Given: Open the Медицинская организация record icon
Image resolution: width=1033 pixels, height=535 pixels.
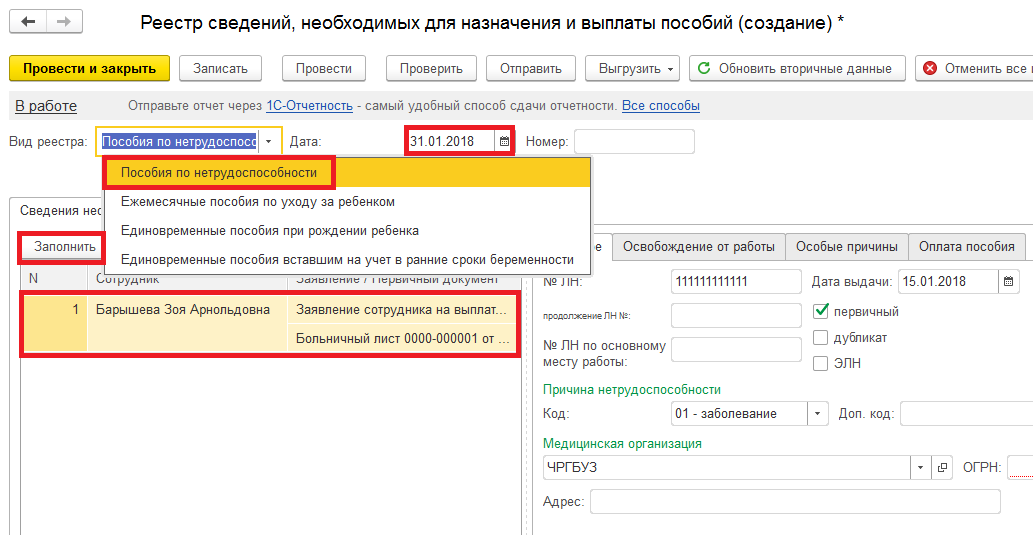Looking at the screenshot, I should 942,468.
